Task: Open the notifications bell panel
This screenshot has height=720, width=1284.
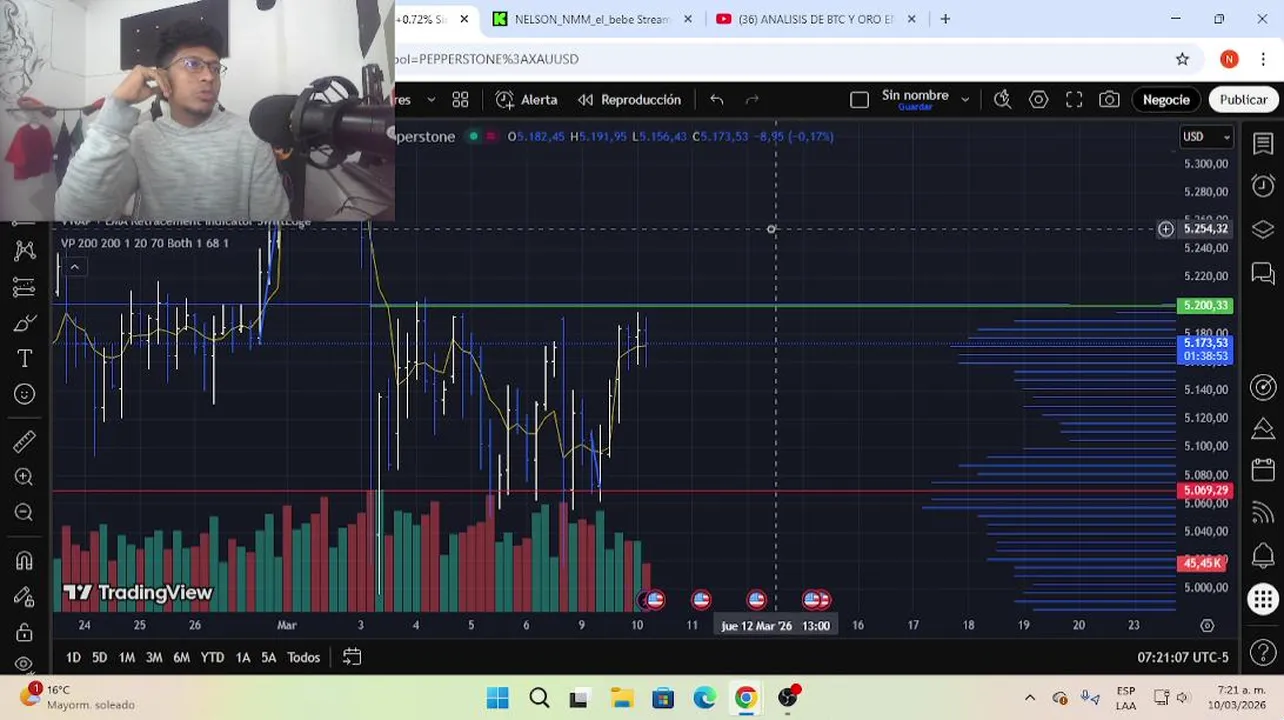Action: (1263, 555)
